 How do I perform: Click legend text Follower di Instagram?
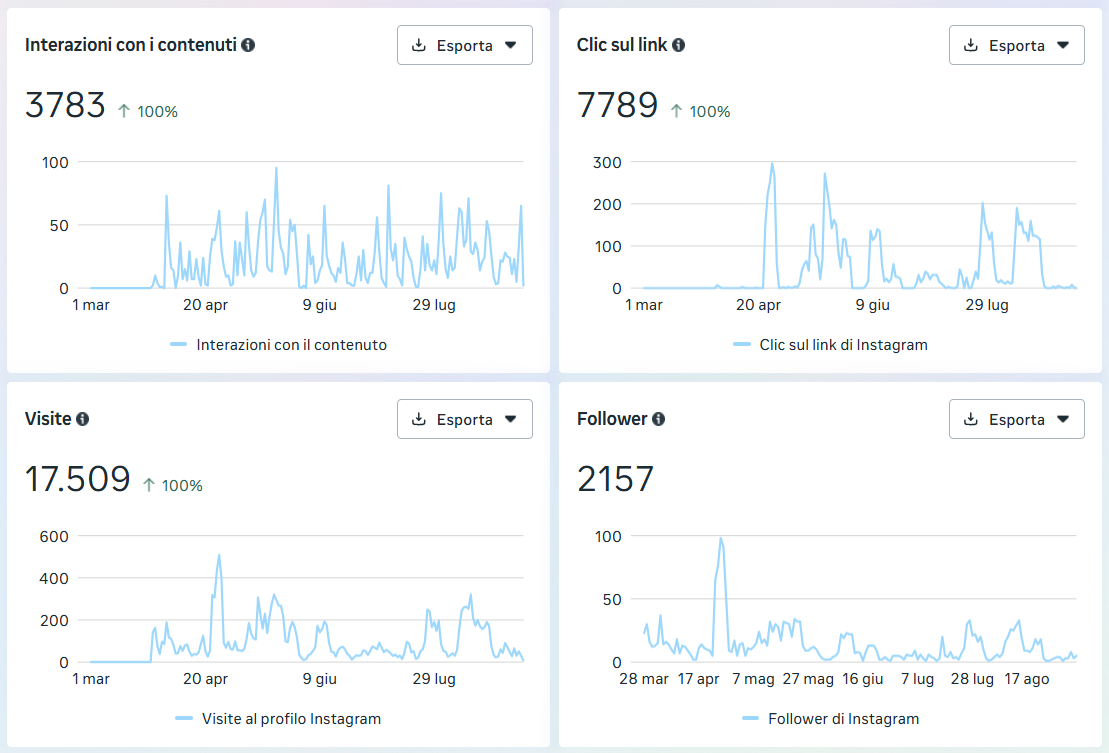click(843, 719)
